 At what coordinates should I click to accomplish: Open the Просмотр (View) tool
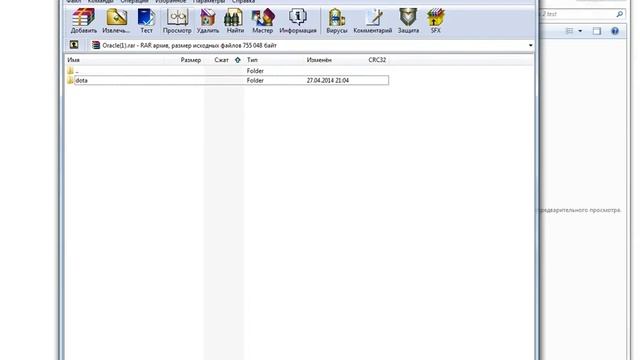pos(177,21)
